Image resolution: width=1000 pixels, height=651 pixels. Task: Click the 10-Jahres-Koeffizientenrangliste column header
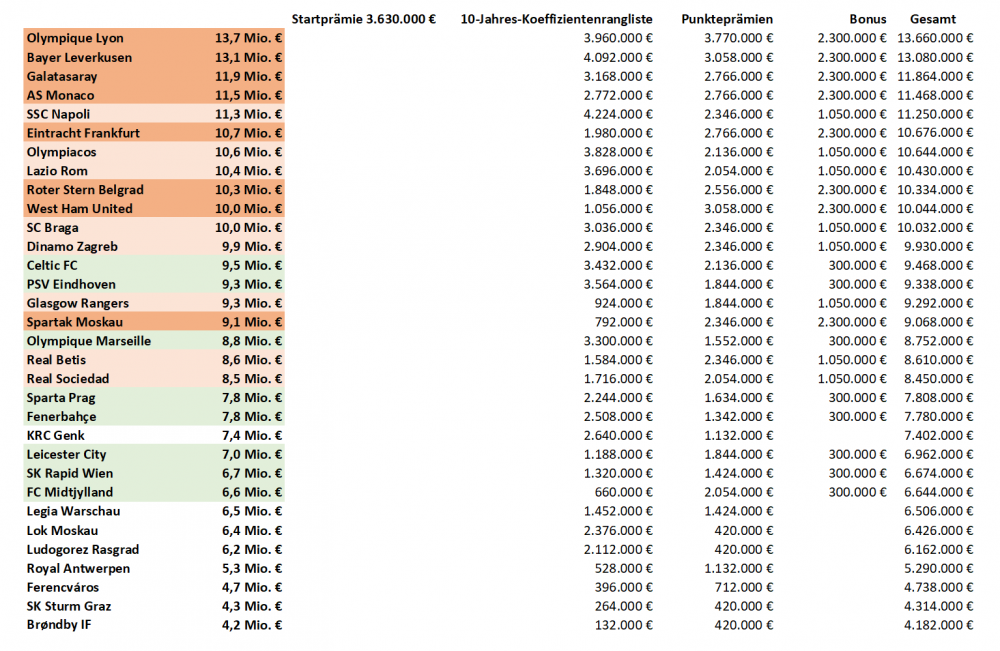coord(556,19)
